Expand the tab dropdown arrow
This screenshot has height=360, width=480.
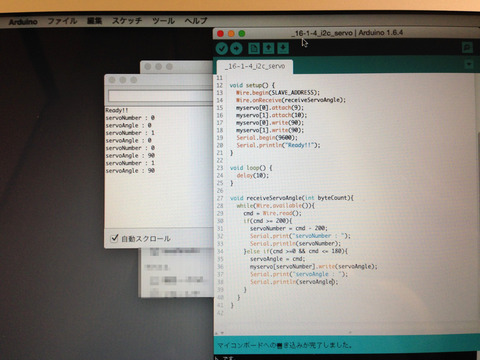click(469, 64)
